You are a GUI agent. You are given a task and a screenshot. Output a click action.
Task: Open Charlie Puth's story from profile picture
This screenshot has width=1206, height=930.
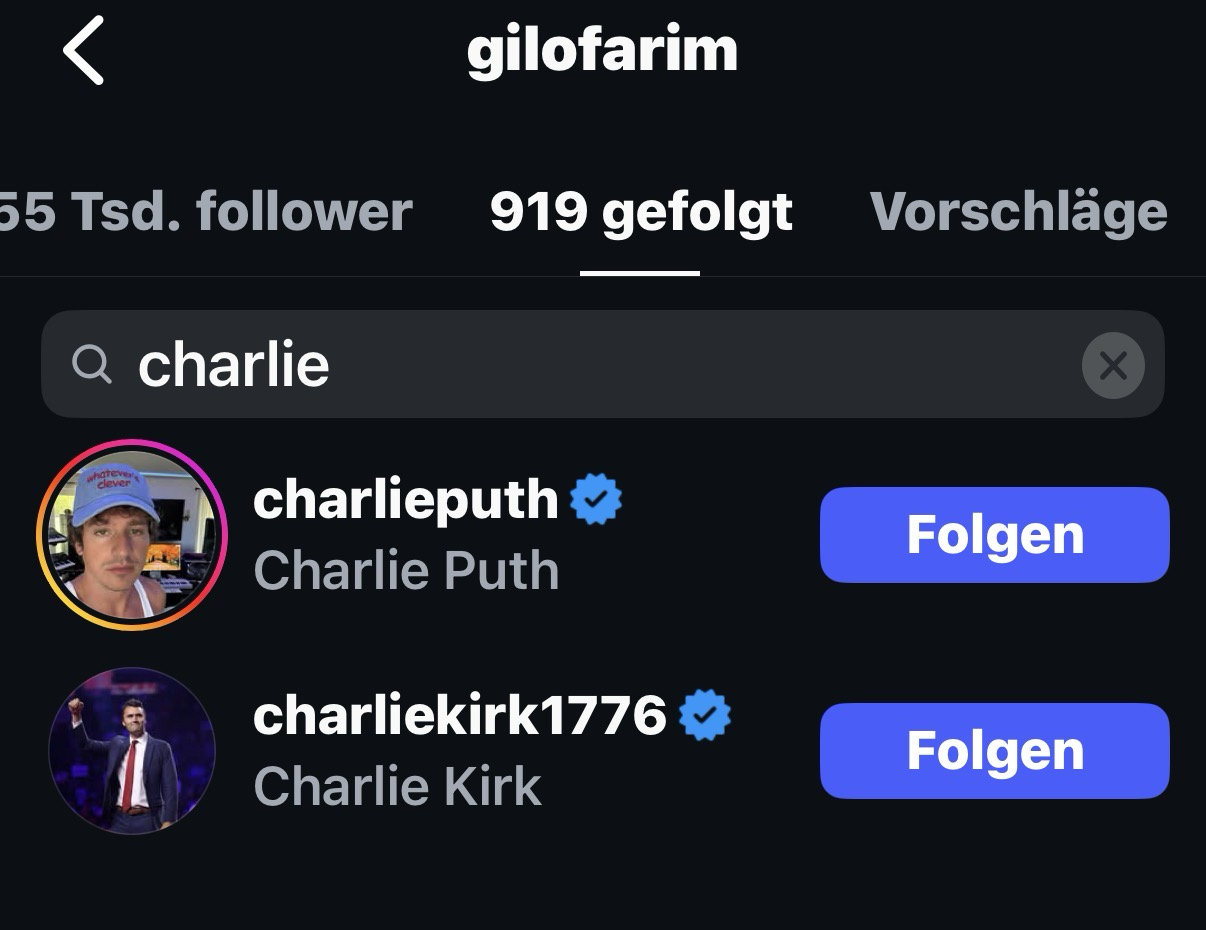132,535
